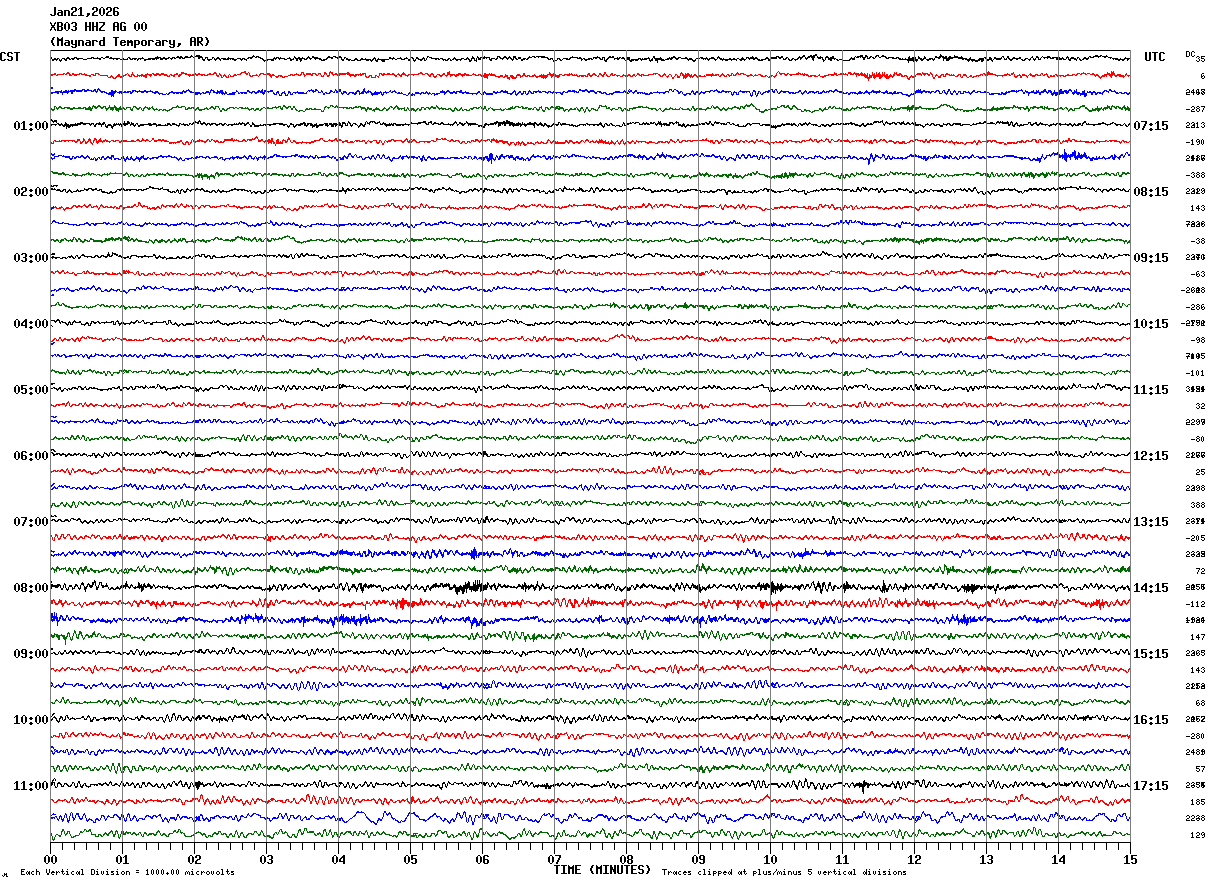Select minute tick 03 on the time axis
Image resolution: width=1210 pixels, height=886 pixels.
coord(266,859)
